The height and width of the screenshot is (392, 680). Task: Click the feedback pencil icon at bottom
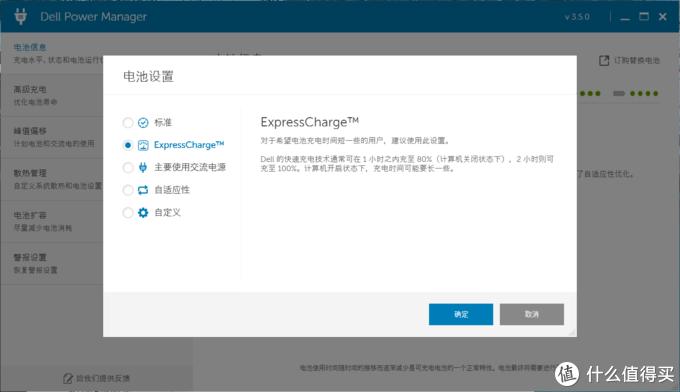tap(68, 379)
